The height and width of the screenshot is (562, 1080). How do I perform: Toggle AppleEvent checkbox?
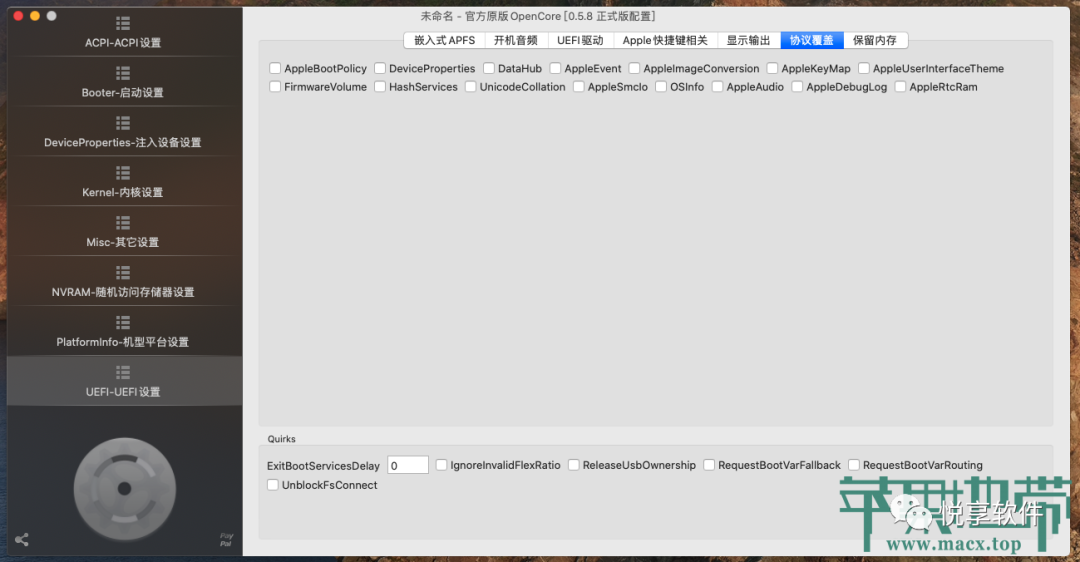555,68
